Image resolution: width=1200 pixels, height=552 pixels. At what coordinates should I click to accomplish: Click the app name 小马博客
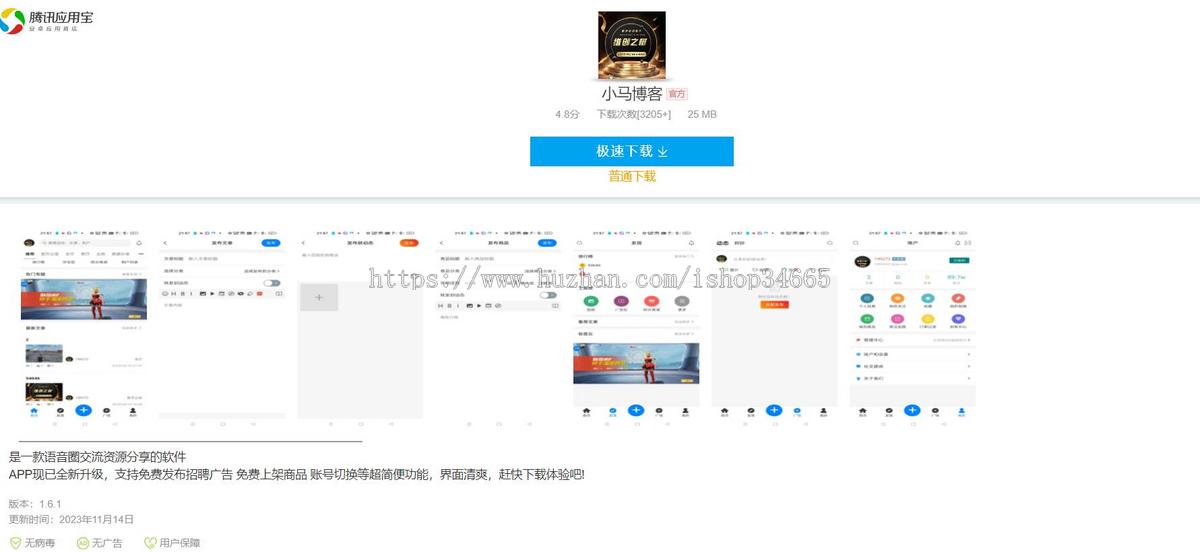[632, 94]
